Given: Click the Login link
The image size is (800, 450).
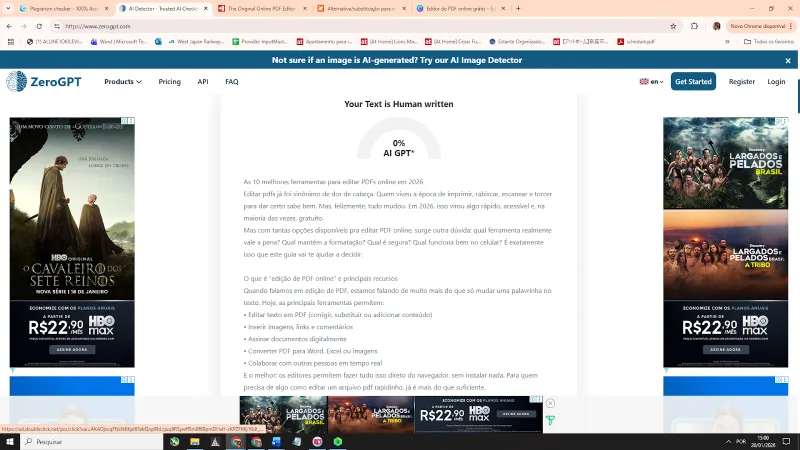Looking at the screenshot, I should (x=776, y=81).
